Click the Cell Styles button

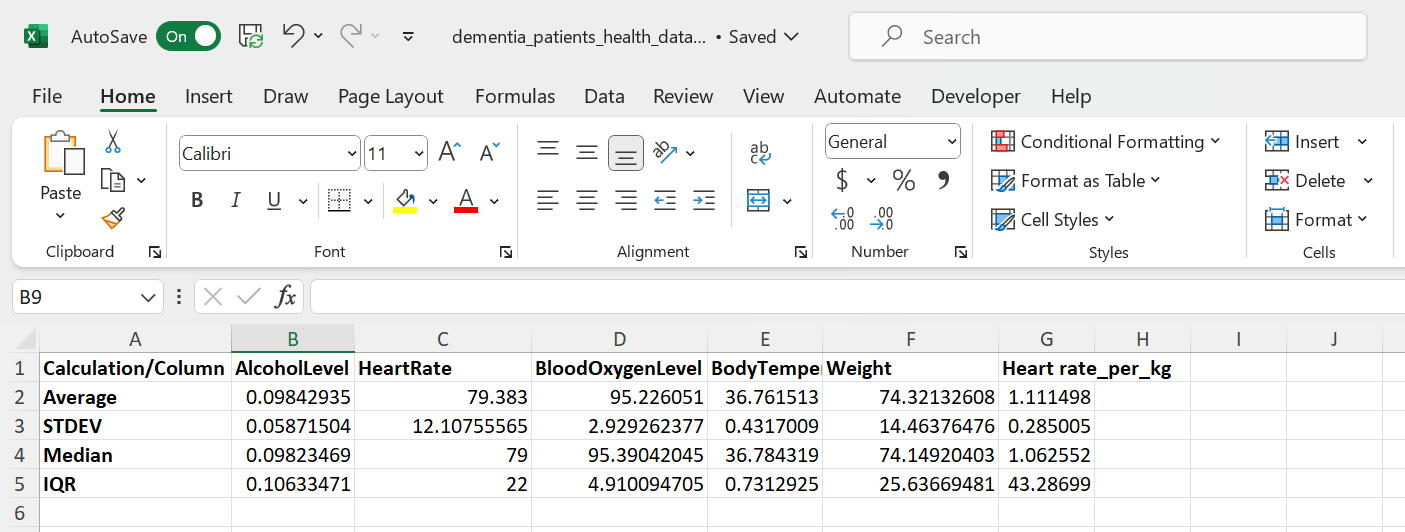click(x=1052, y=220)
